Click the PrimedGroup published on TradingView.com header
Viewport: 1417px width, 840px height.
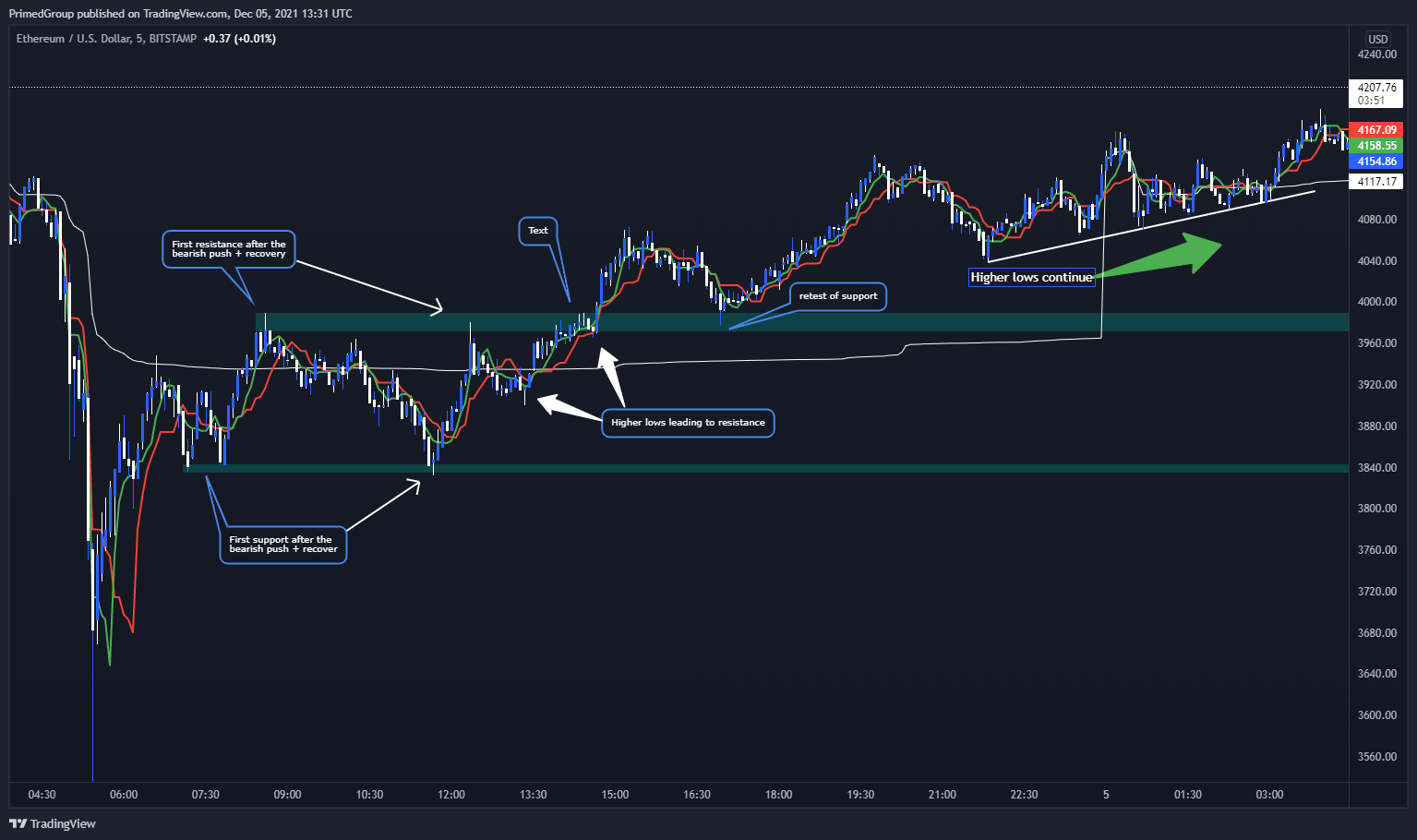coord(180,13)
